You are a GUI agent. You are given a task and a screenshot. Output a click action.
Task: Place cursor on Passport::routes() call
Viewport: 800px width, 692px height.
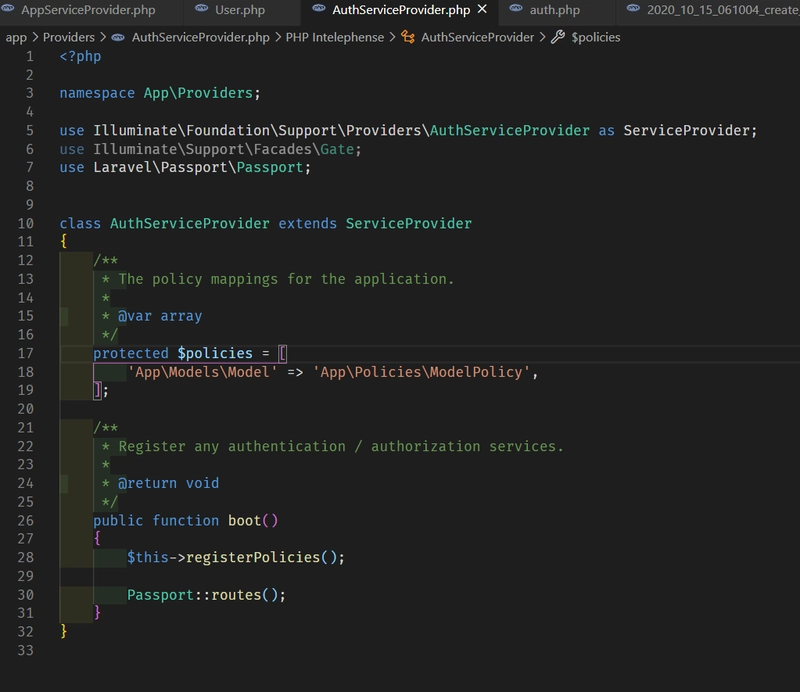(206, 595)
